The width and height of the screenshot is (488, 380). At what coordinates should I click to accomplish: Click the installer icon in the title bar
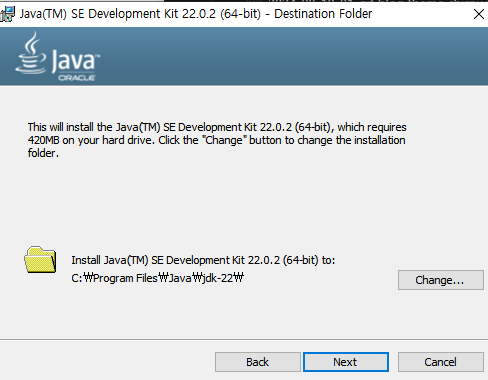(7, 14)
